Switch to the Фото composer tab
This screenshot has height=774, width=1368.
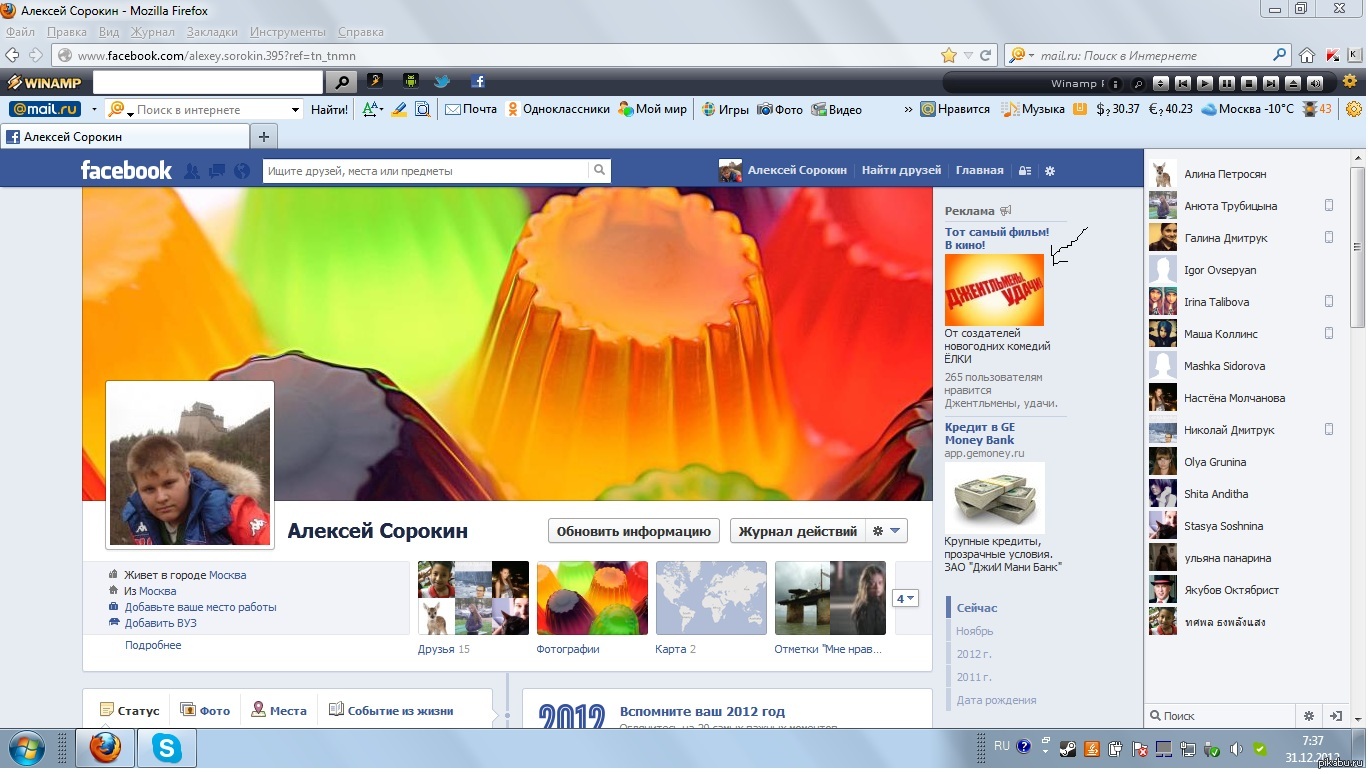click(x=205, y=711)
